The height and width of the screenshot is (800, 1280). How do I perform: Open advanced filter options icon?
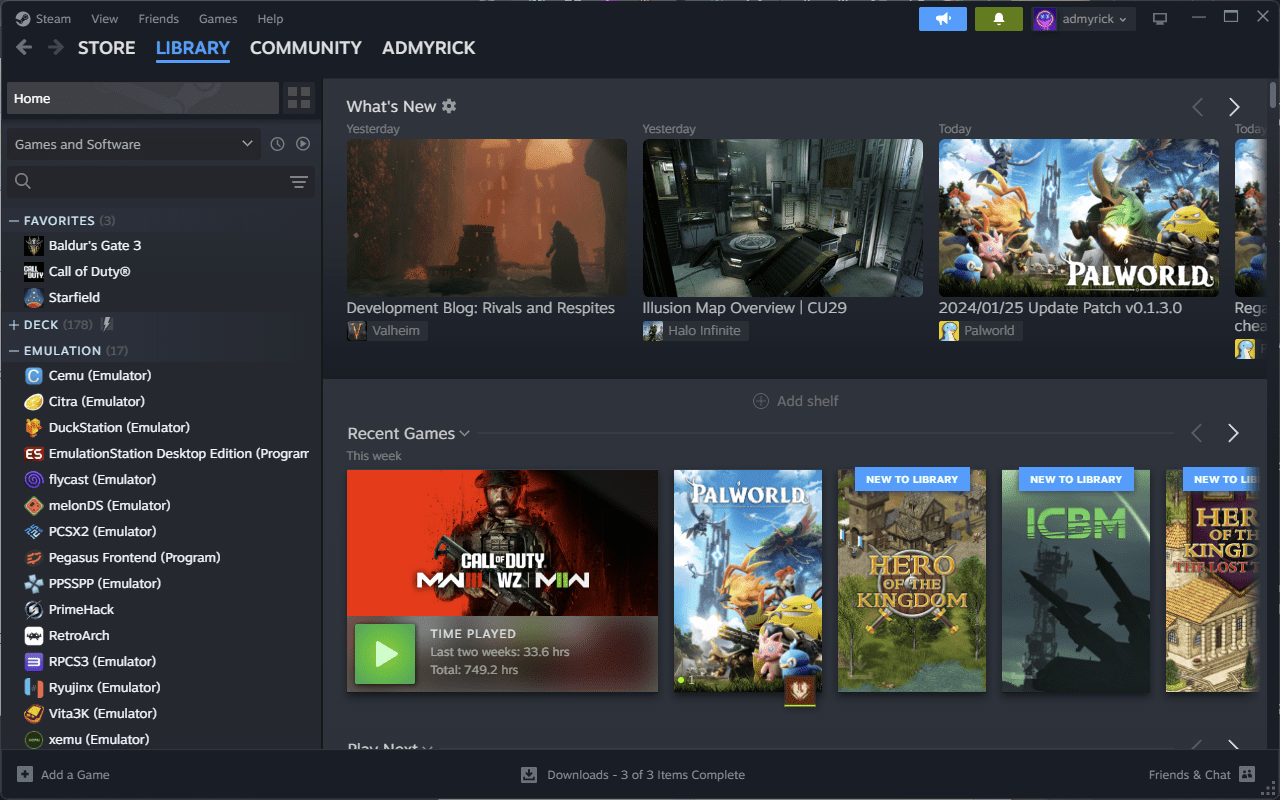(299, 181)
